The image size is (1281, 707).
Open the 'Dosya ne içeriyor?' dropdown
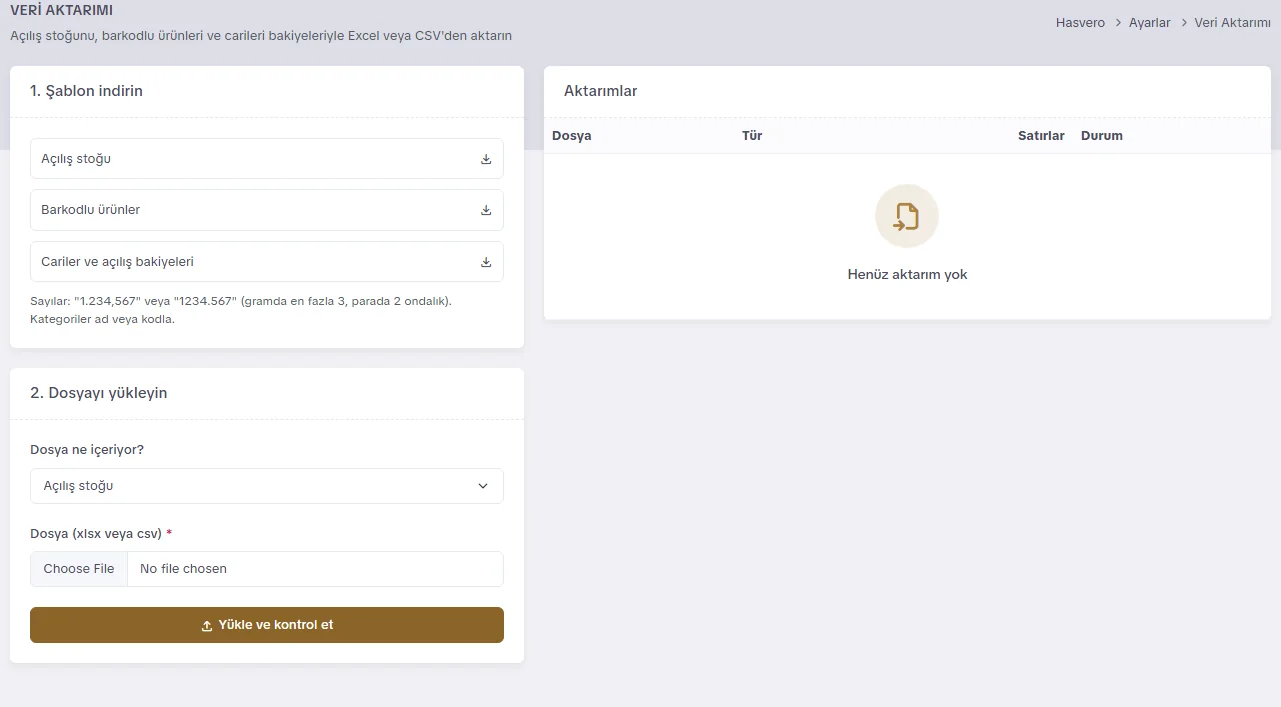(x=267, y=486)
